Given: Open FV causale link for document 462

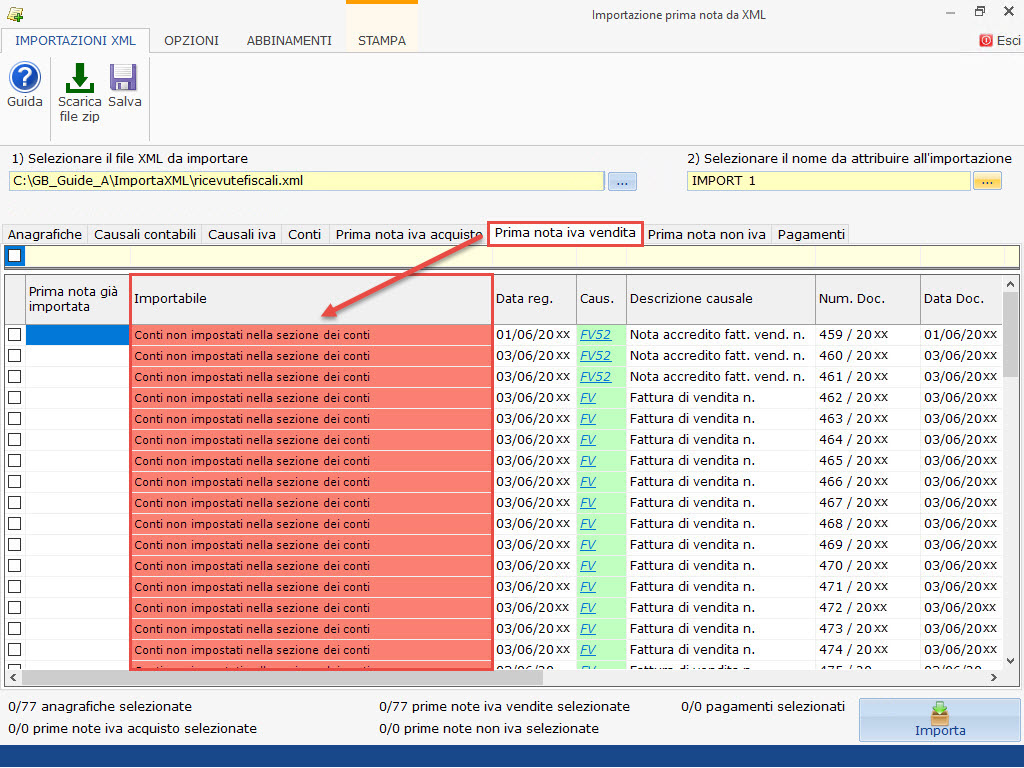Looking at the screenshot, I should [588, 398].
